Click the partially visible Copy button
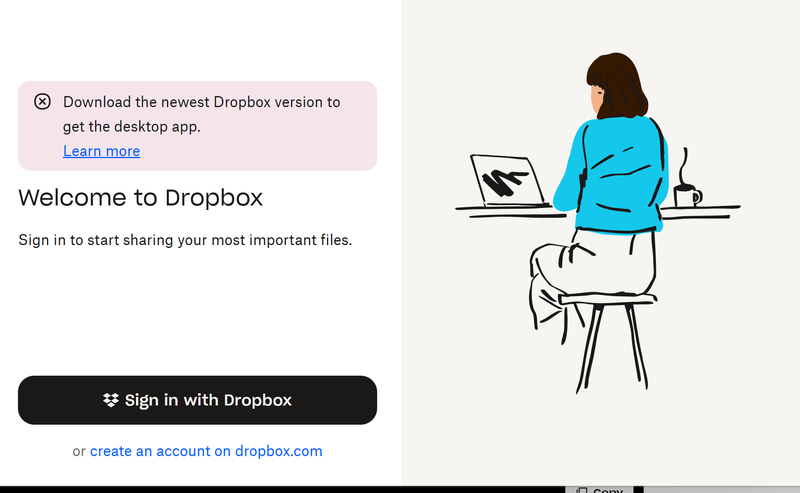This screenshot has height=493, width=800. 599,489
